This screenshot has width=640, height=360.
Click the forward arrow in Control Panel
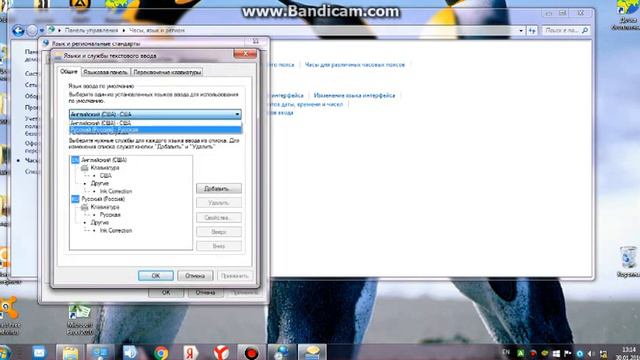[x=32, y=31]
